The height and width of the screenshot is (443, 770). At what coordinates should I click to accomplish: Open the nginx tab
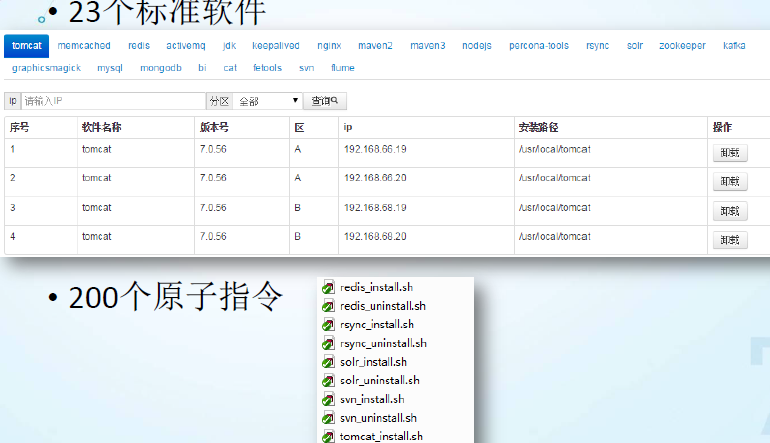coord(329,46)
